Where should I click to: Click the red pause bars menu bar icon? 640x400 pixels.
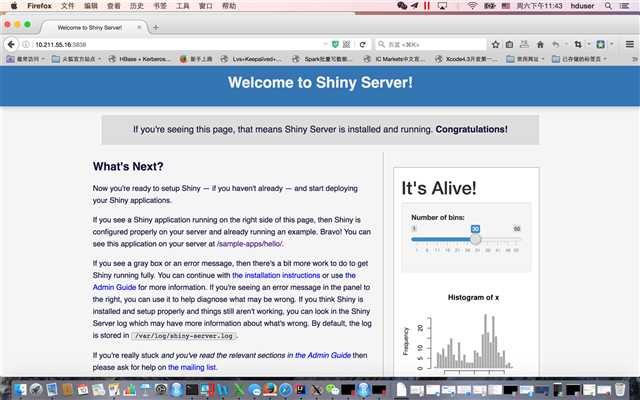pyautogui.click(x=427, y=6)
